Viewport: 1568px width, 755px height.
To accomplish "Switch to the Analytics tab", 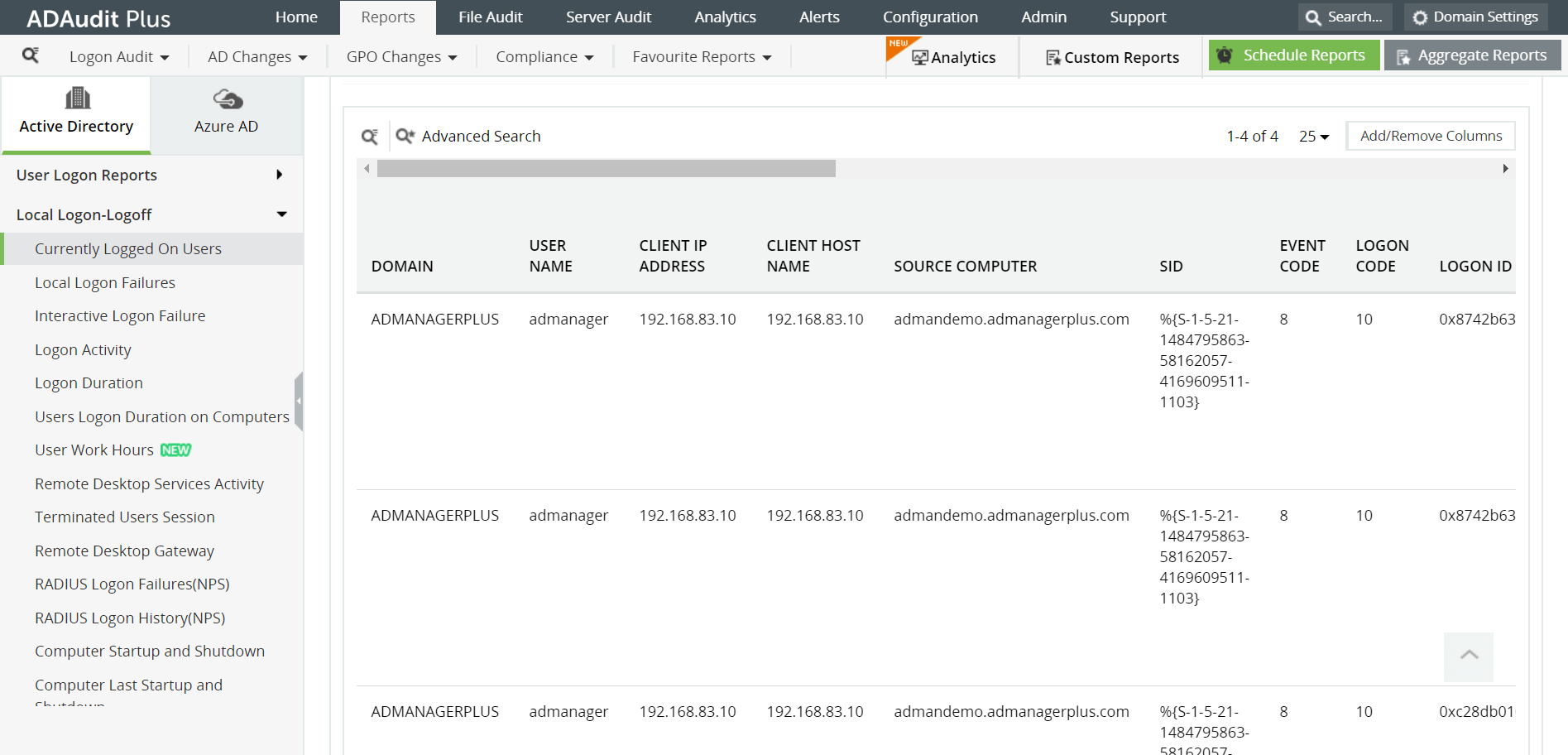I will click(725, 17).
